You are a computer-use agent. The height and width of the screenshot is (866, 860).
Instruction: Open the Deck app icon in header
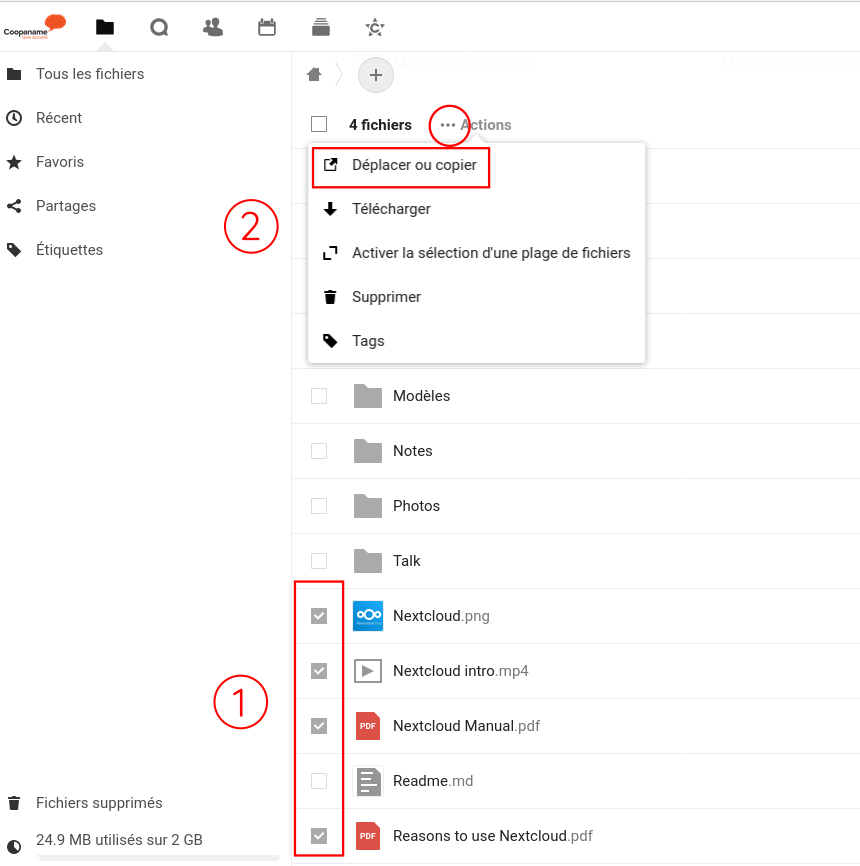[321, 28]
